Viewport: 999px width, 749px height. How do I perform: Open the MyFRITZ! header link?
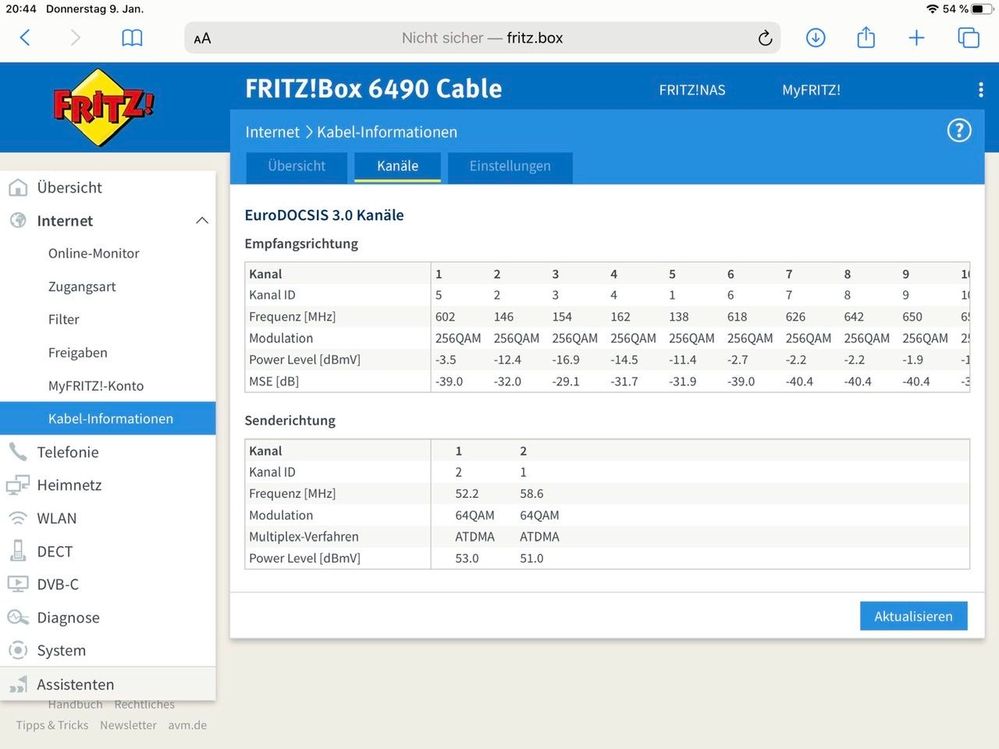click(811, 90)
